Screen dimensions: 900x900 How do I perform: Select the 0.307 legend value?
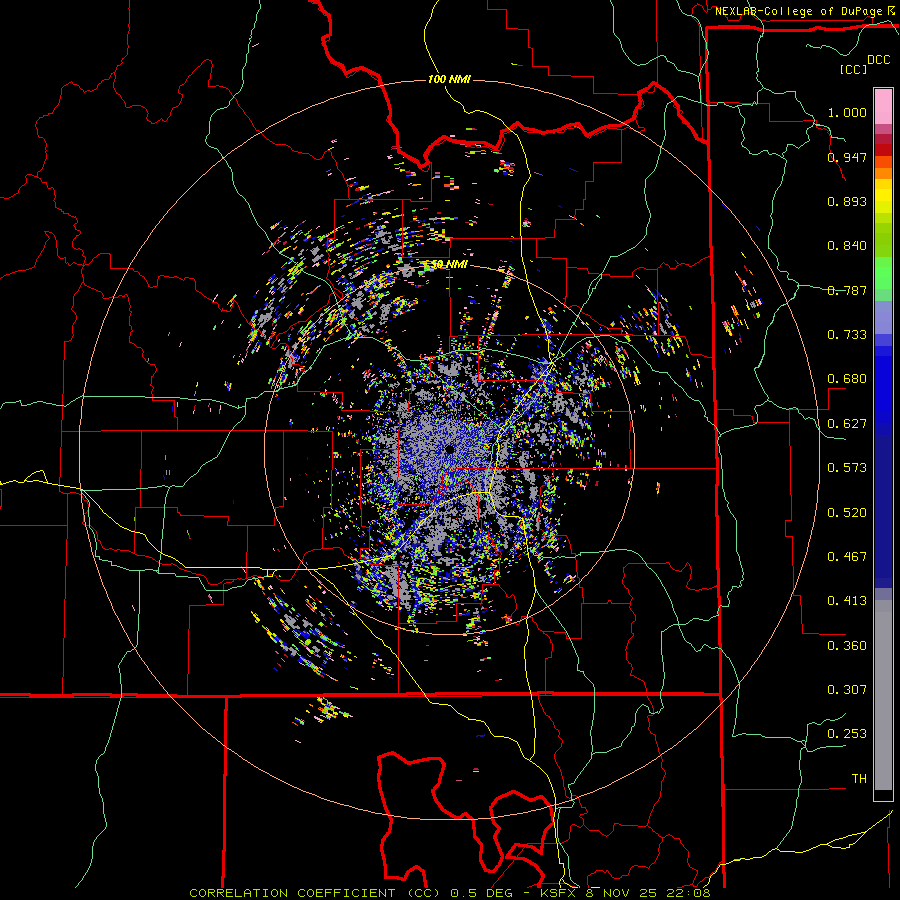point(847,690)
